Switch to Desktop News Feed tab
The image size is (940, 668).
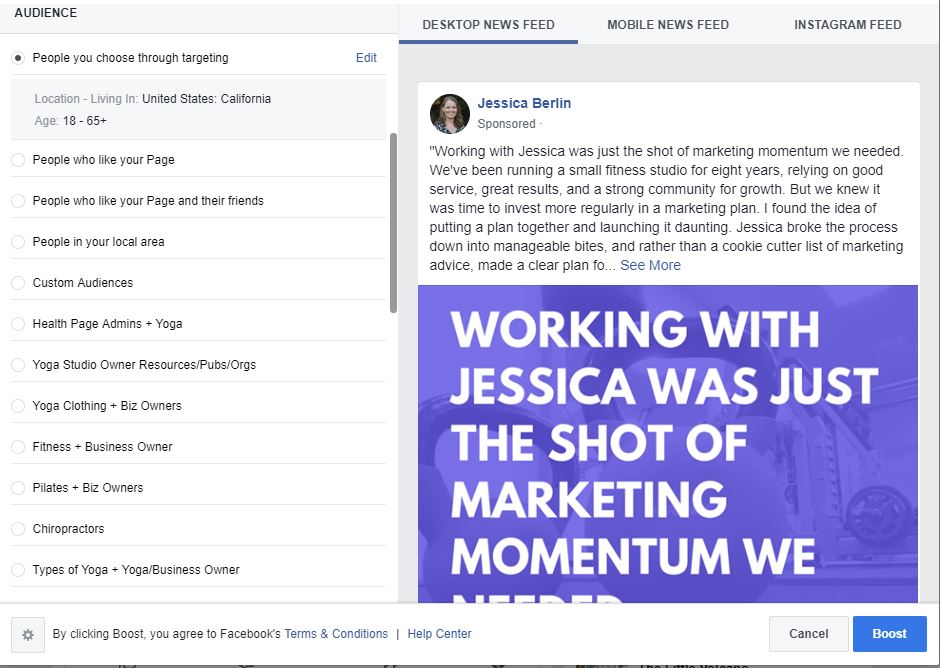(489, 25)
